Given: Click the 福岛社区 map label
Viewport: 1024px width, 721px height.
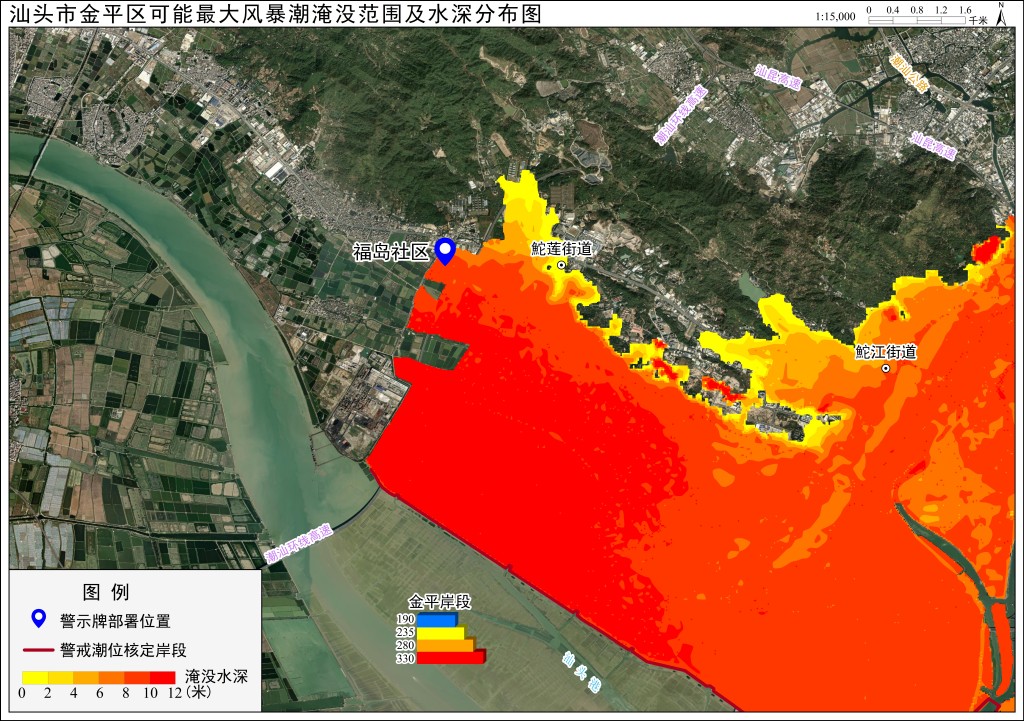Looking at the screenshot, I should tap(391, 251).
